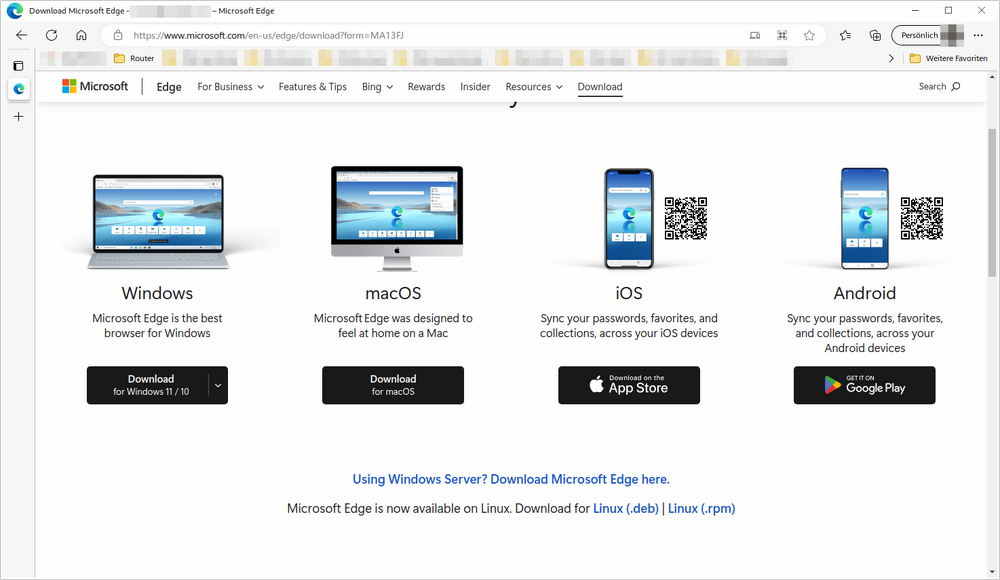The width and height of the screenshot is (1000, 580).
Task: Click the iOS QR code
Action: pyautogui.click(x=686, y=218)
